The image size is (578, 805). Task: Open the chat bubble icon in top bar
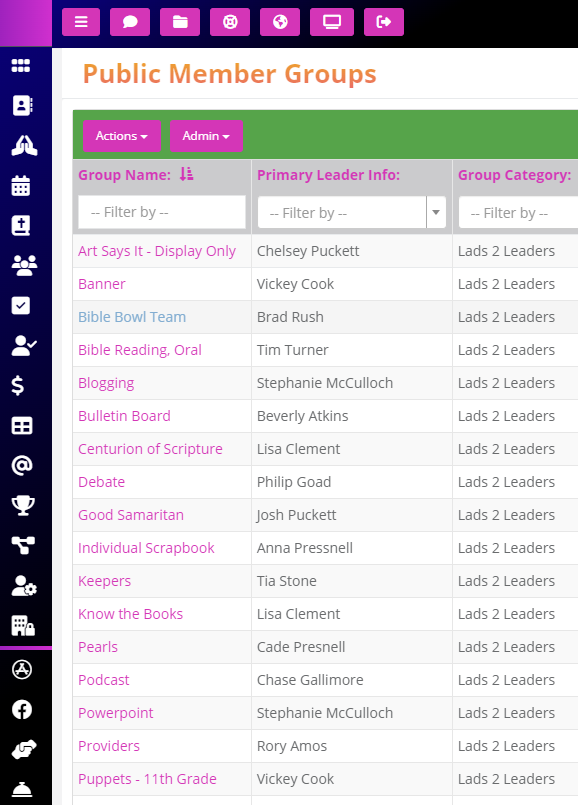(x=130, y=22)
